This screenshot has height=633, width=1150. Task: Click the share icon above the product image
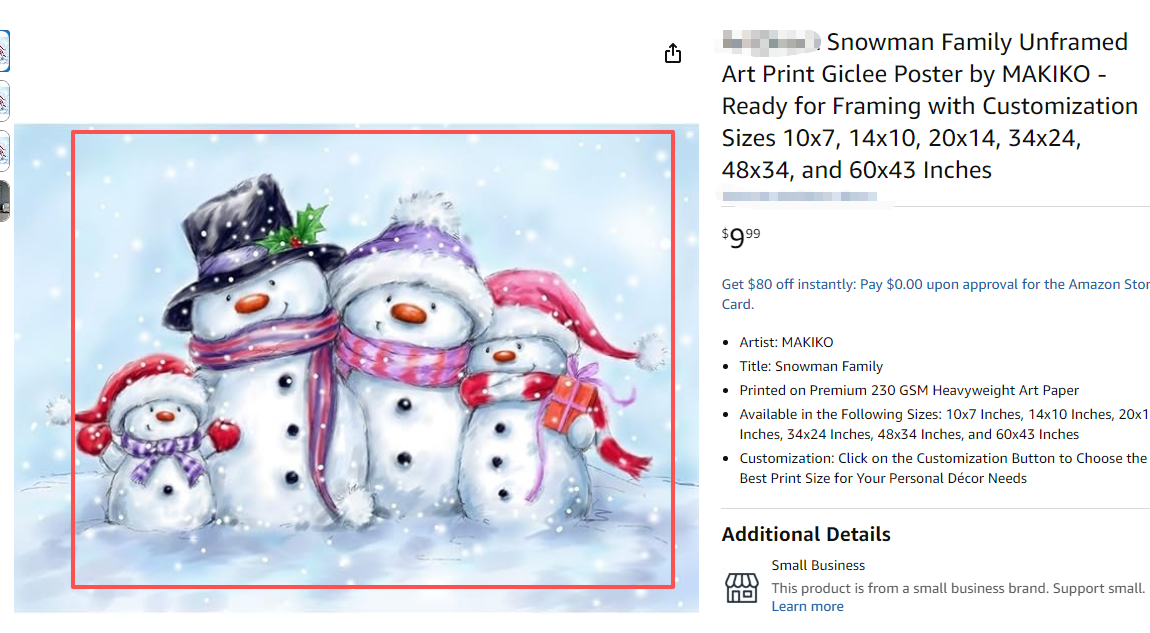pyautogui.click(x=673, y=53)
